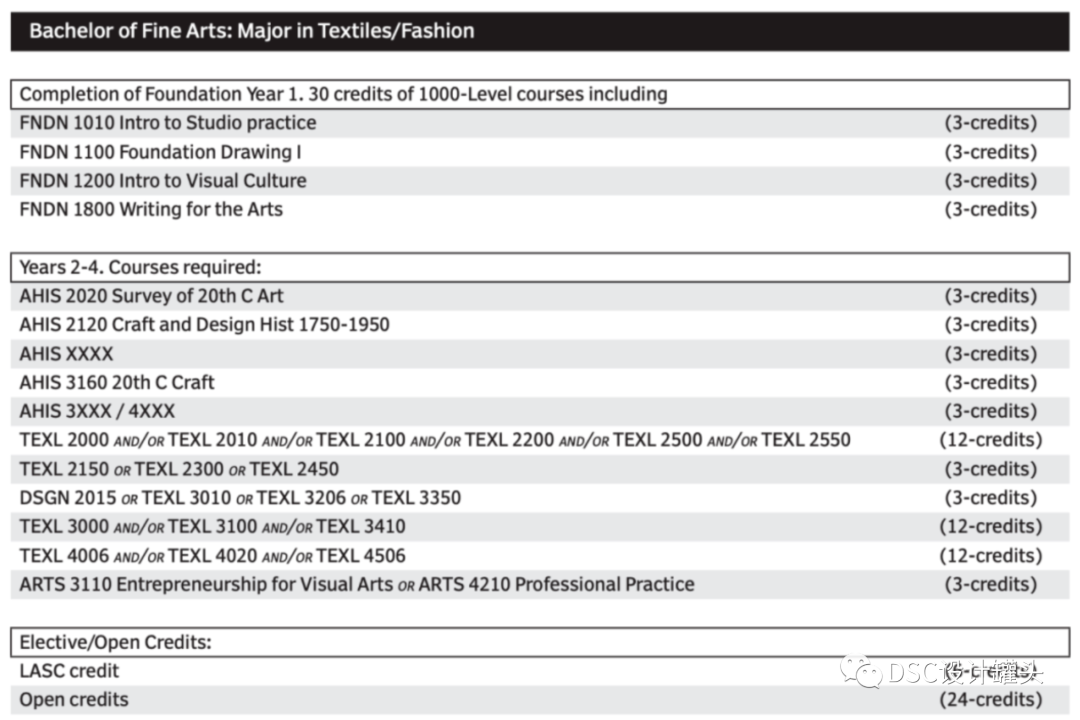Click (12-credits) beside TEXL 3000 row
The image size is (1080, 720).
(990, 526)
